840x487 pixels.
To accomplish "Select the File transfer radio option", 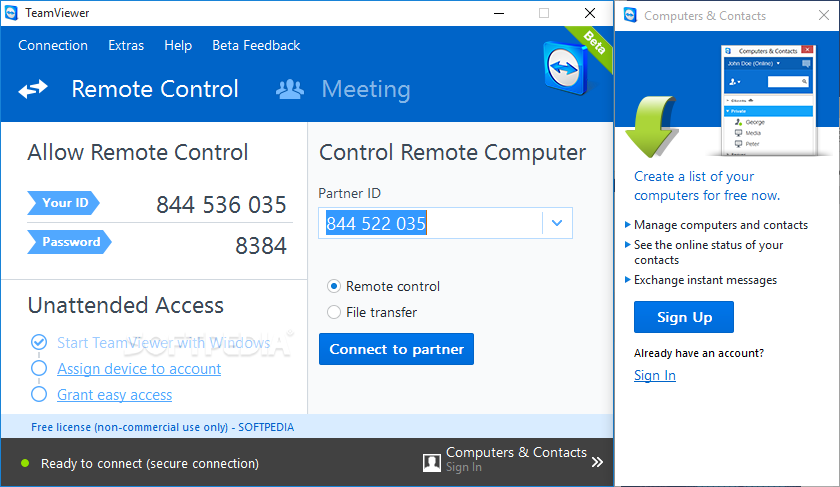I will [x=334, y=312].
